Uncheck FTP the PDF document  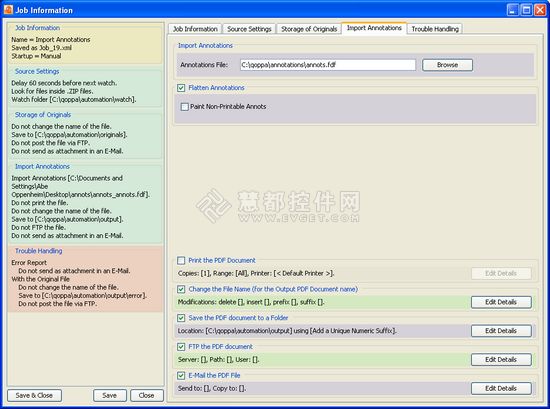(181, 347)
